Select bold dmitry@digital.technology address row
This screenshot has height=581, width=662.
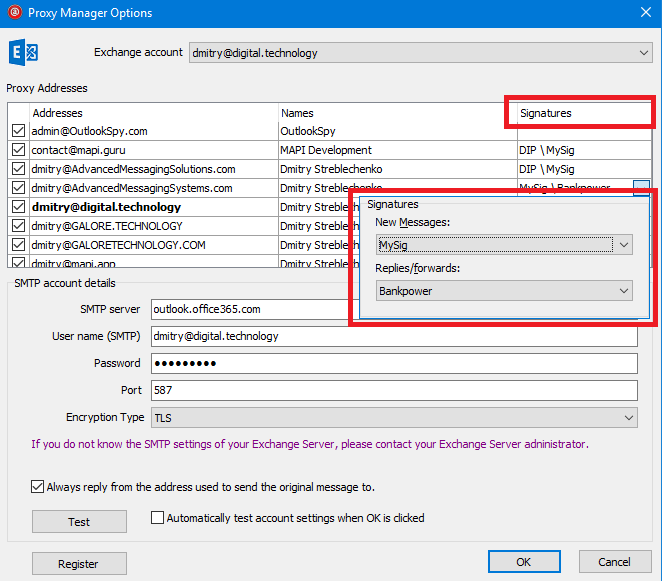coord(106,207)
